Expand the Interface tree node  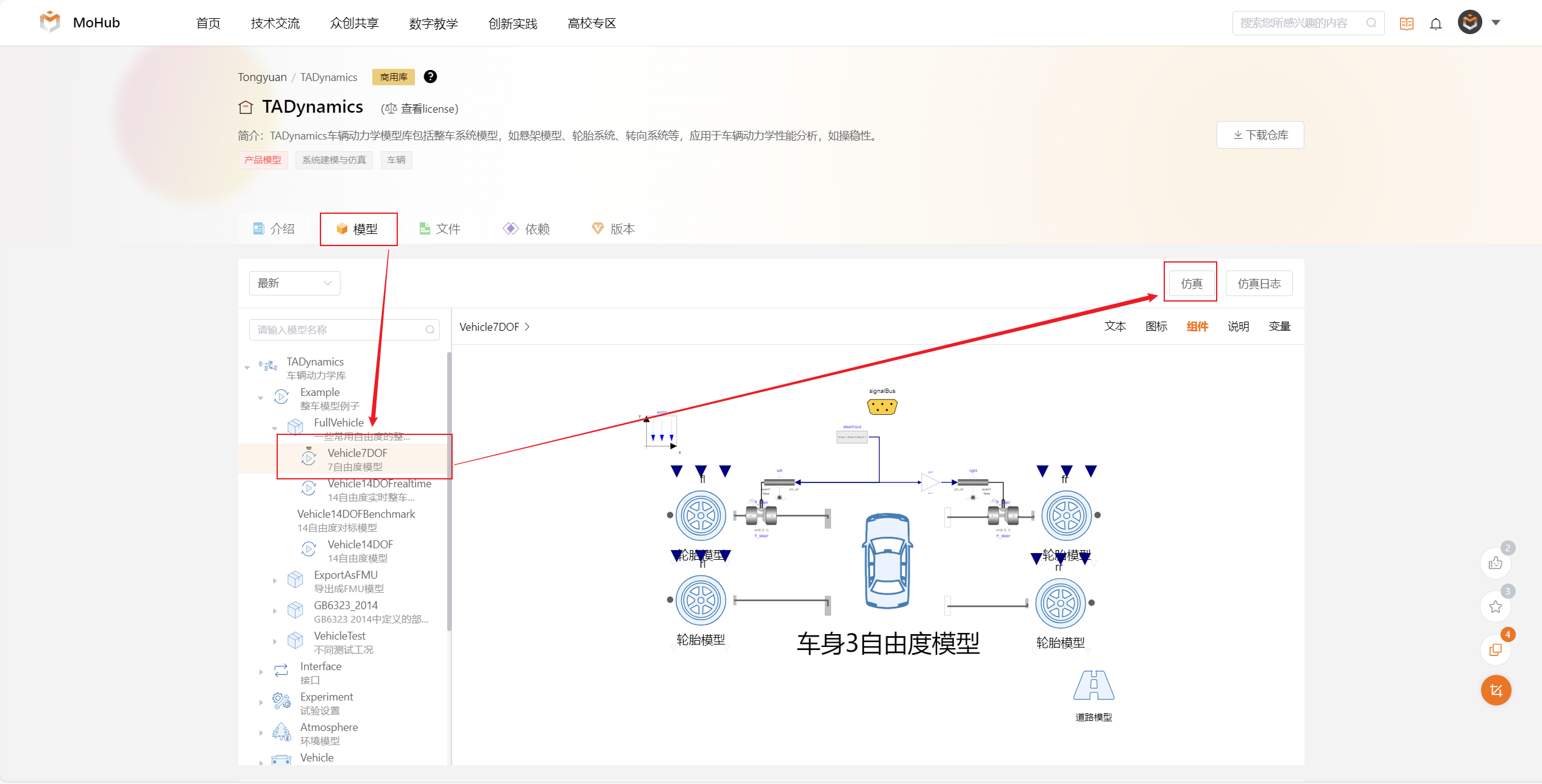pyautogui.click(x=261, y=673)
